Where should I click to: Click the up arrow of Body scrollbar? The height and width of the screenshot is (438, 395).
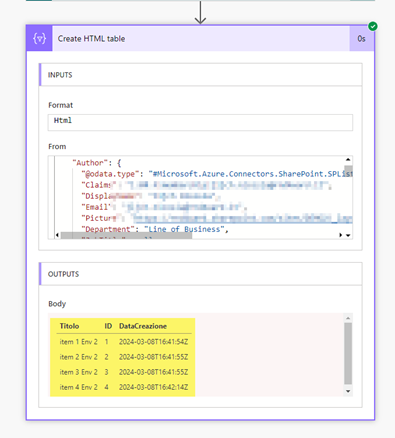coord(348,318)
